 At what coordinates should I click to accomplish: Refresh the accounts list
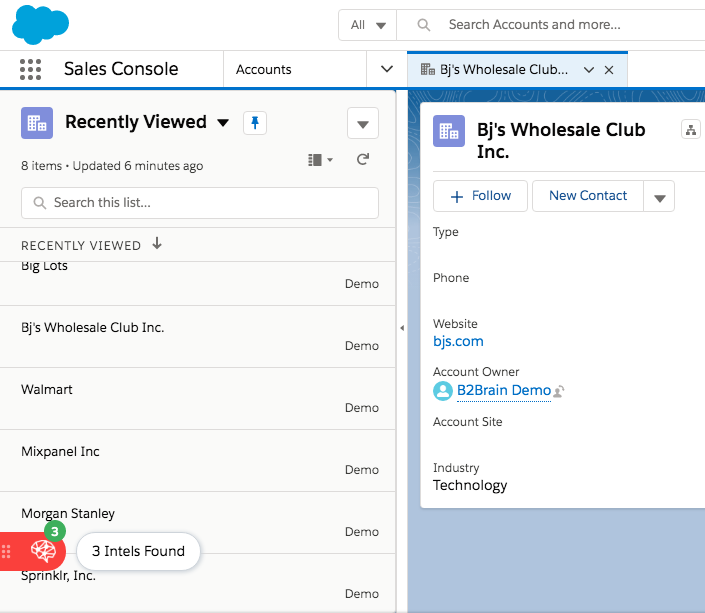click(x=363, y=159)
